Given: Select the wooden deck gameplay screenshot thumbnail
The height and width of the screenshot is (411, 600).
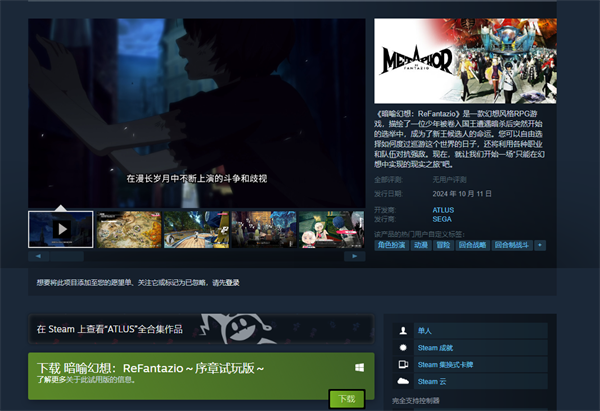Looking at the screenshot, I should [196, 229].
